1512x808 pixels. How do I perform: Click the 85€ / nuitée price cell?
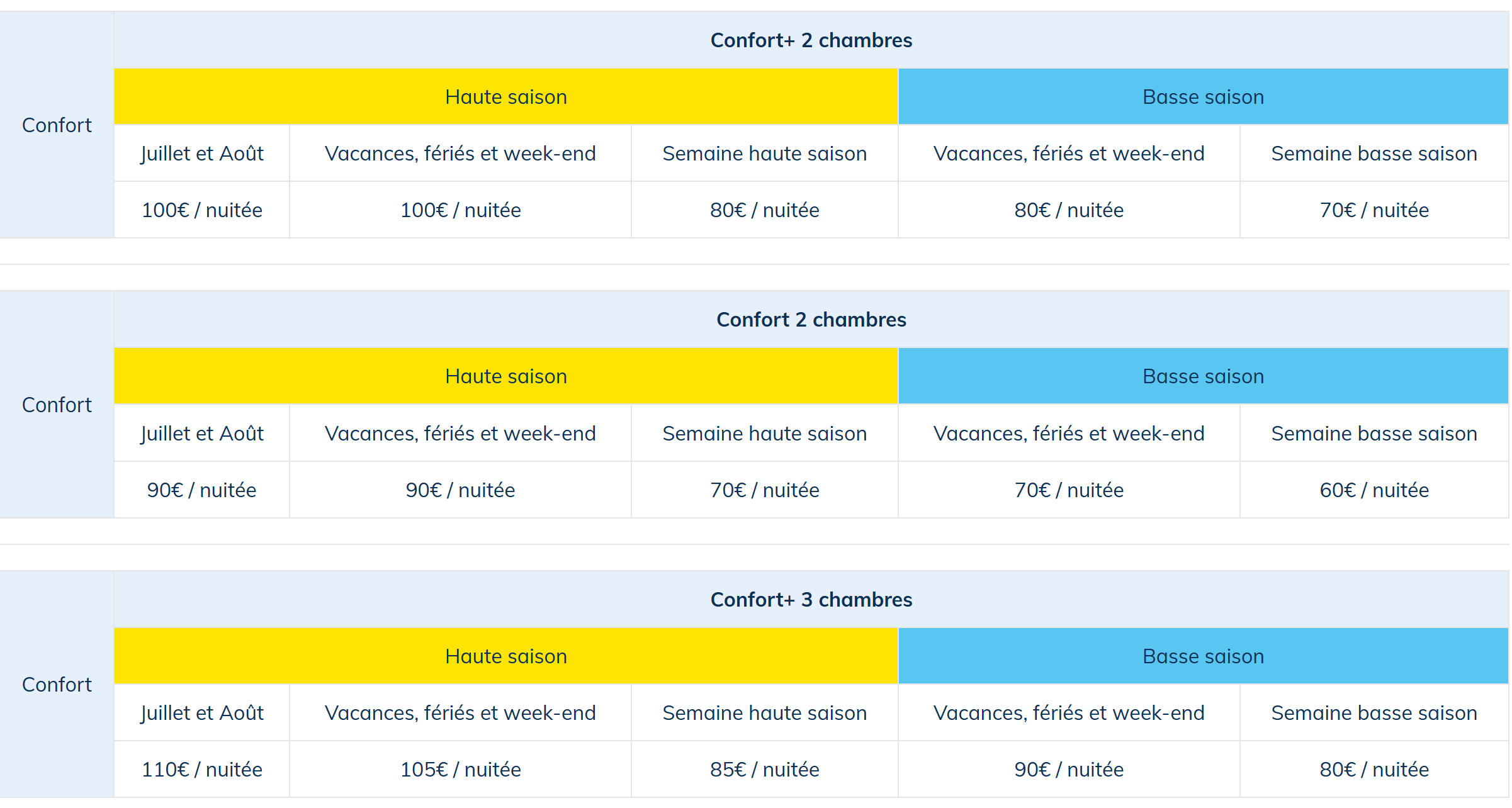[764, 770]
